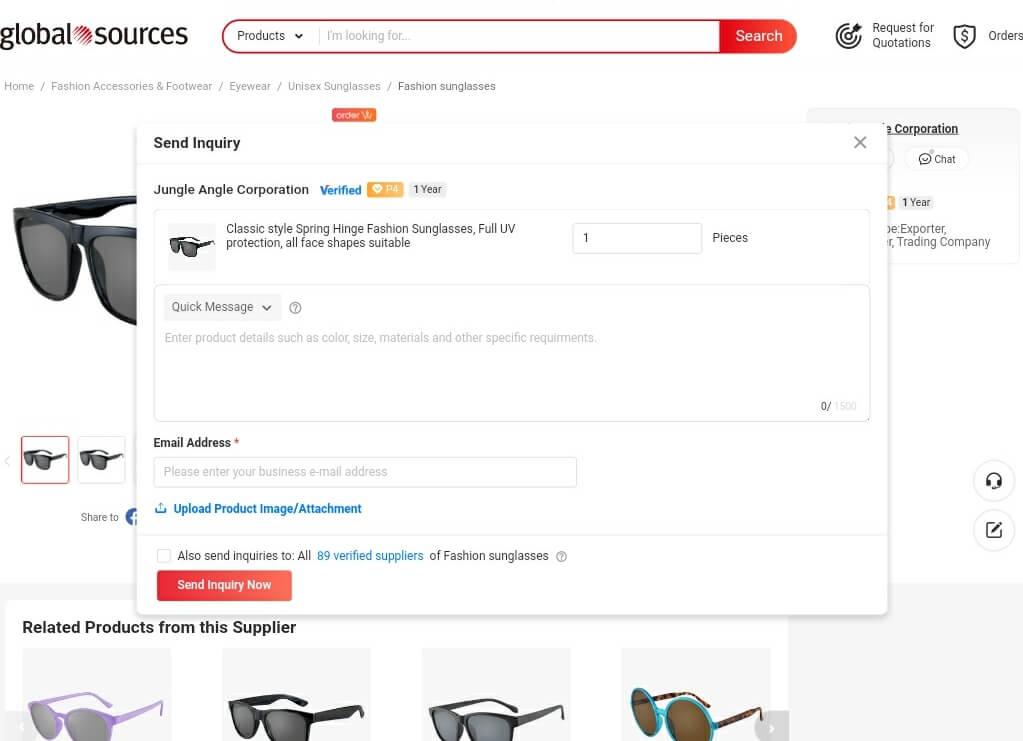Viewport: 1023px width, 741px height.
Task: Go to Eyewear breadcrumb
Action: pos(250,86)
